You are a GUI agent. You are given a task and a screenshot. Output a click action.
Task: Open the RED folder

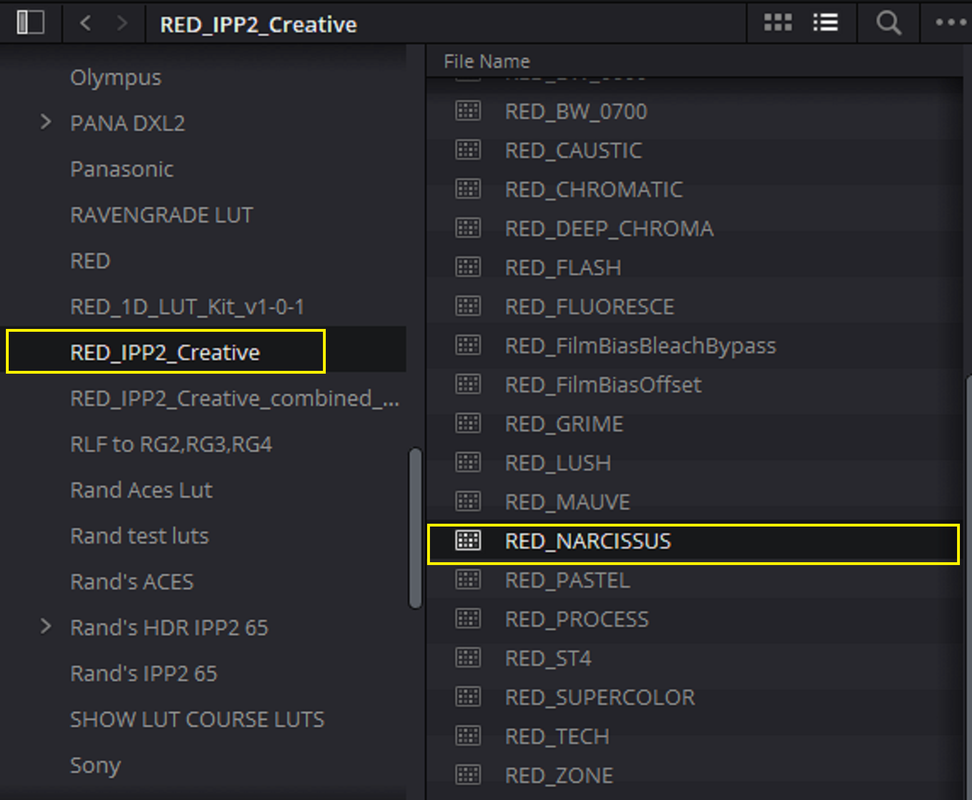tap(90, 260)
